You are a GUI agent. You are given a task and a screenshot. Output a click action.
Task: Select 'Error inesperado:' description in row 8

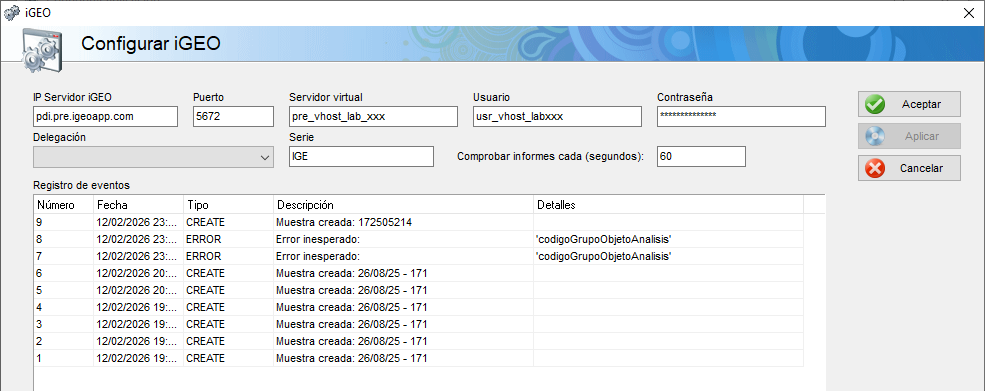coord(317,239)
